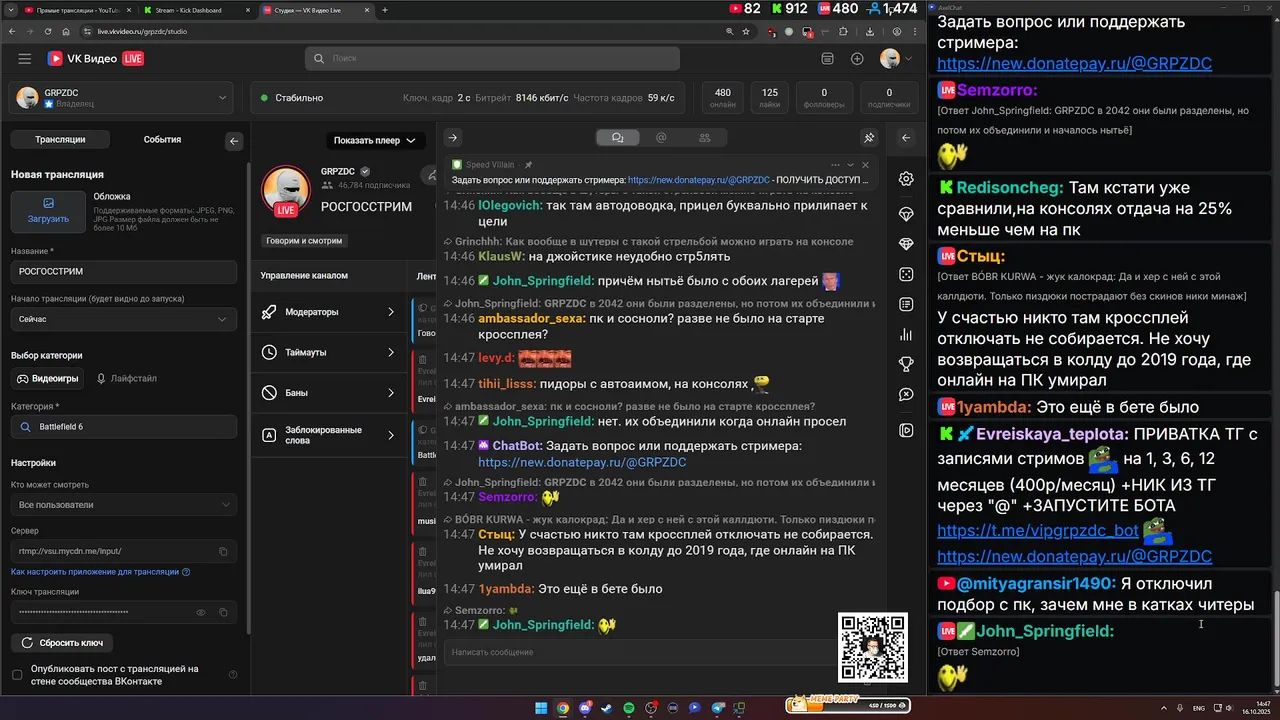The image size is (1280, 720).
Task: Click the left arrow in right sidebar
Action: pos(906,138)
